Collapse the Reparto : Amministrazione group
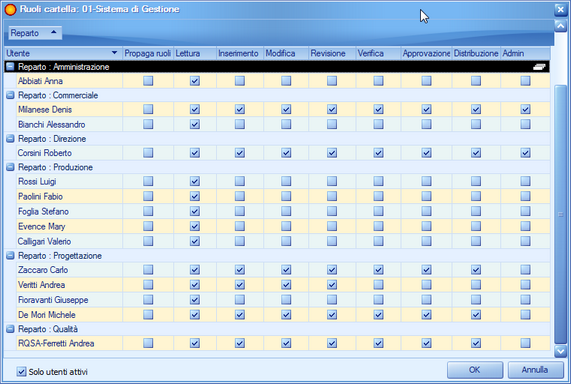This screenshot has width=571, height=384. click(10, 66)
